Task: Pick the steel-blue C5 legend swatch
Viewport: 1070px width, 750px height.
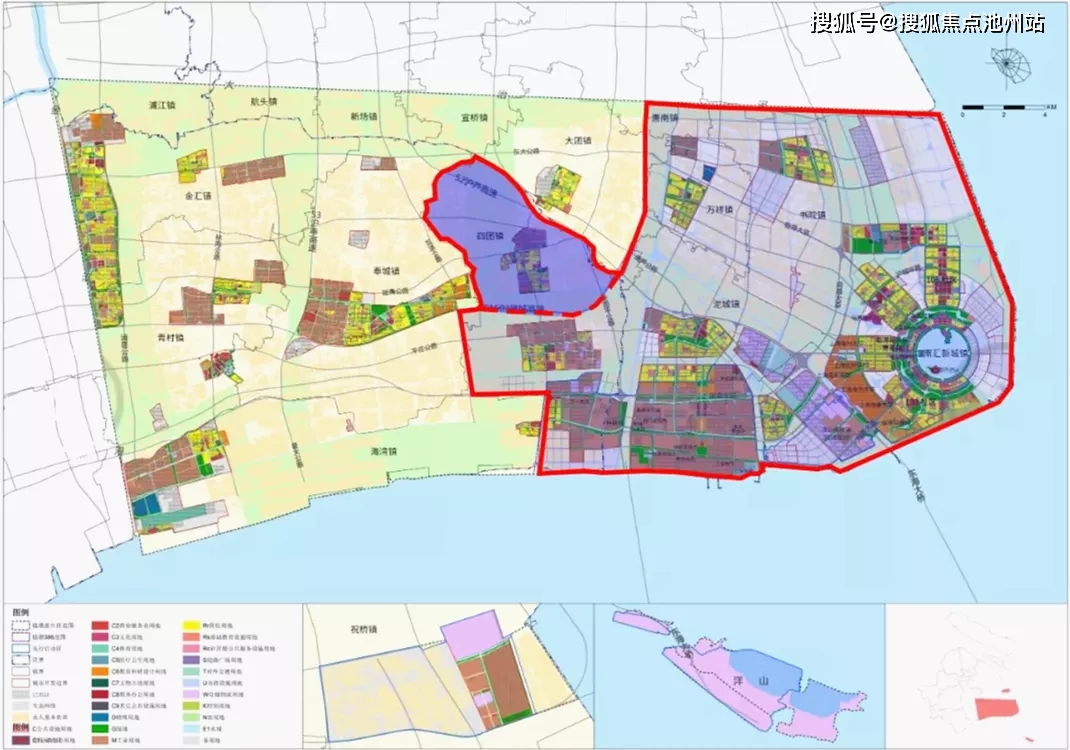Action: (100, 660)
